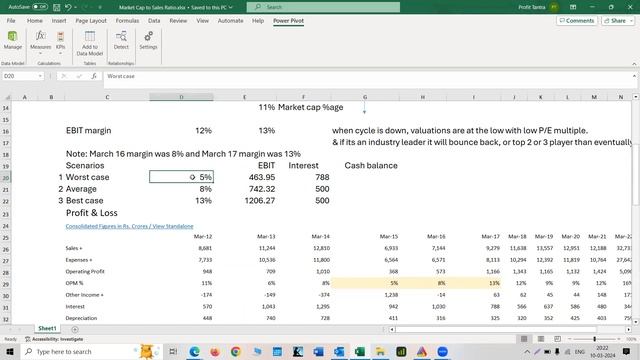Select the Worst case Interest 788 cell
The image size is (640, 360).
pyautogui.click(x=303, y=177)
